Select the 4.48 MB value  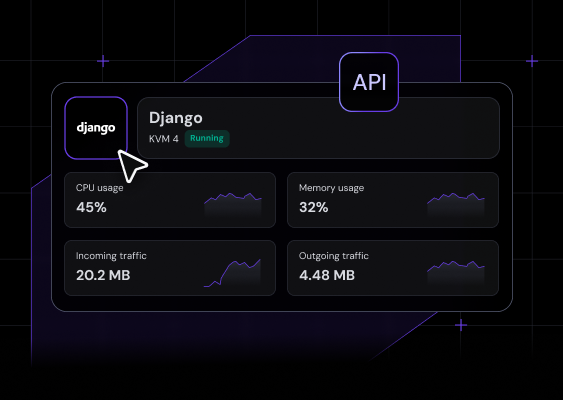327,275
